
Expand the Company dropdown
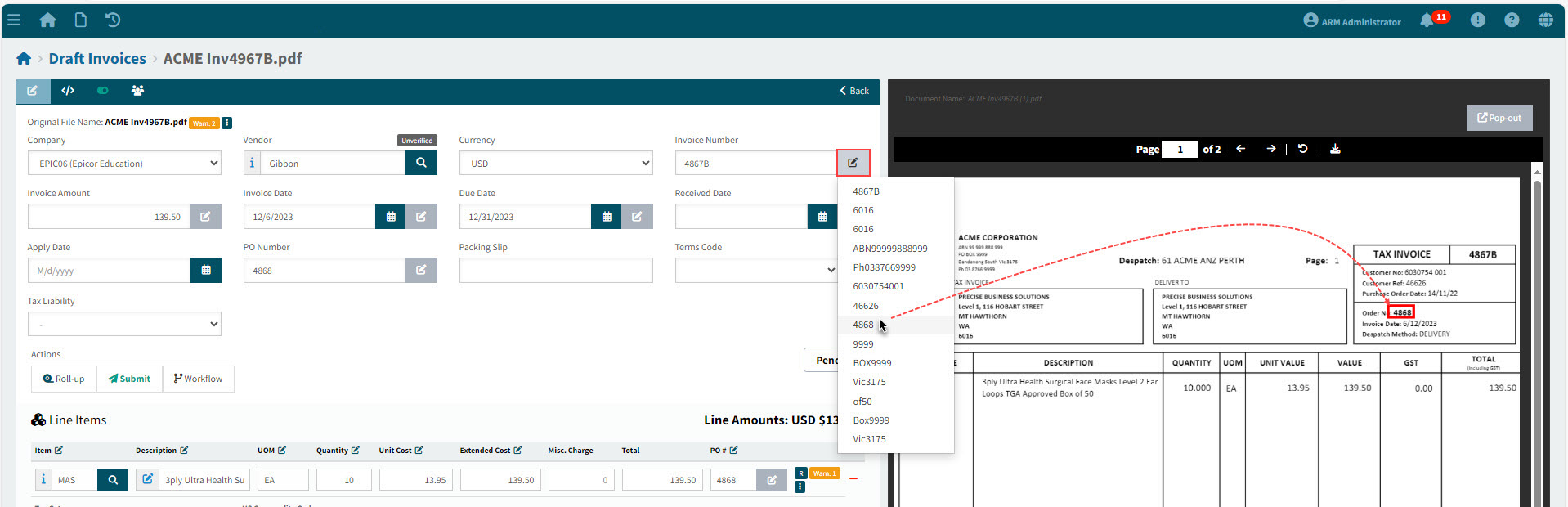coord(124,164)
